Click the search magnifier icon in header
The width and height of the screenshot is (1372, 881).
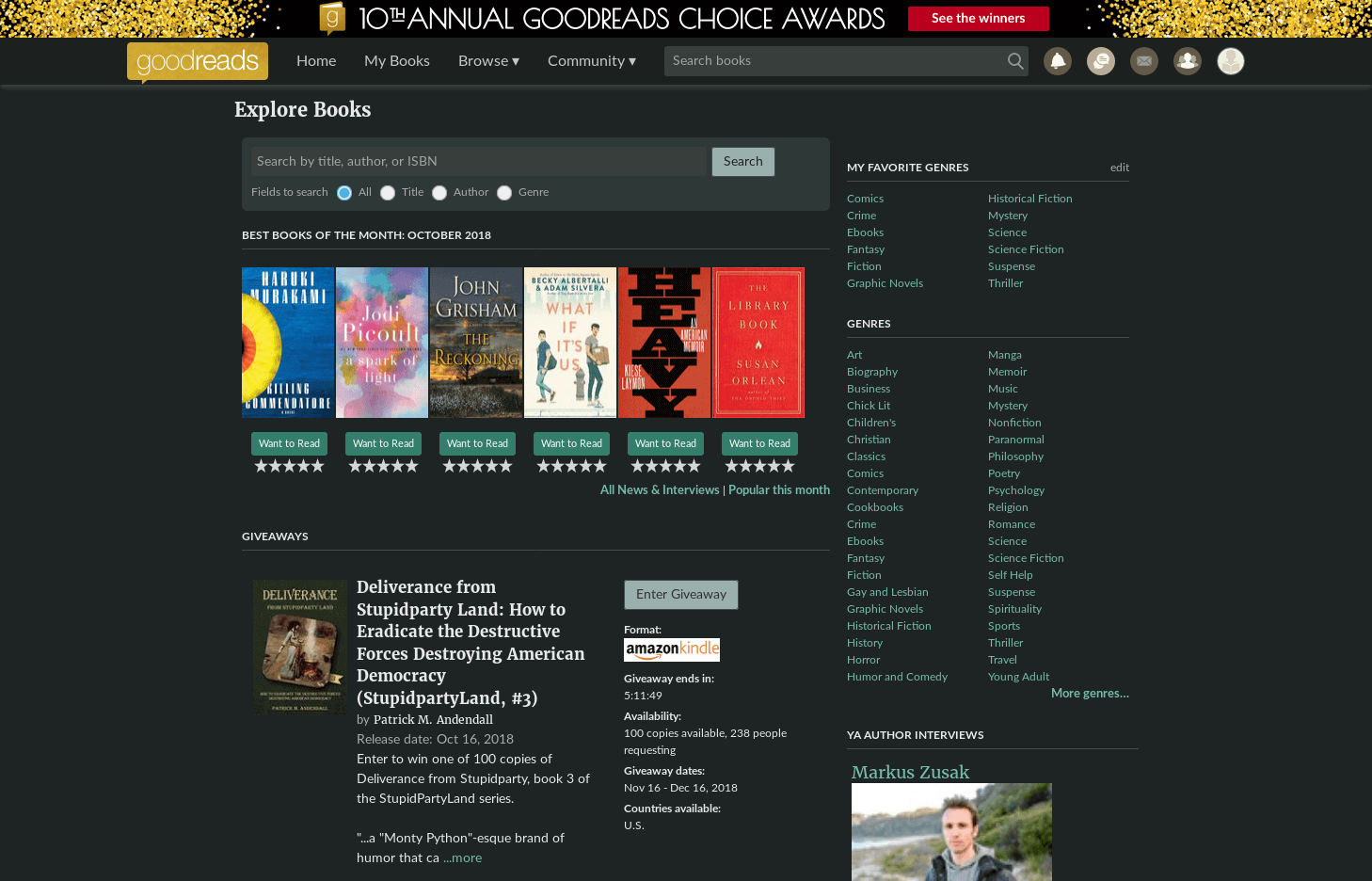(x=1015, y=61)
